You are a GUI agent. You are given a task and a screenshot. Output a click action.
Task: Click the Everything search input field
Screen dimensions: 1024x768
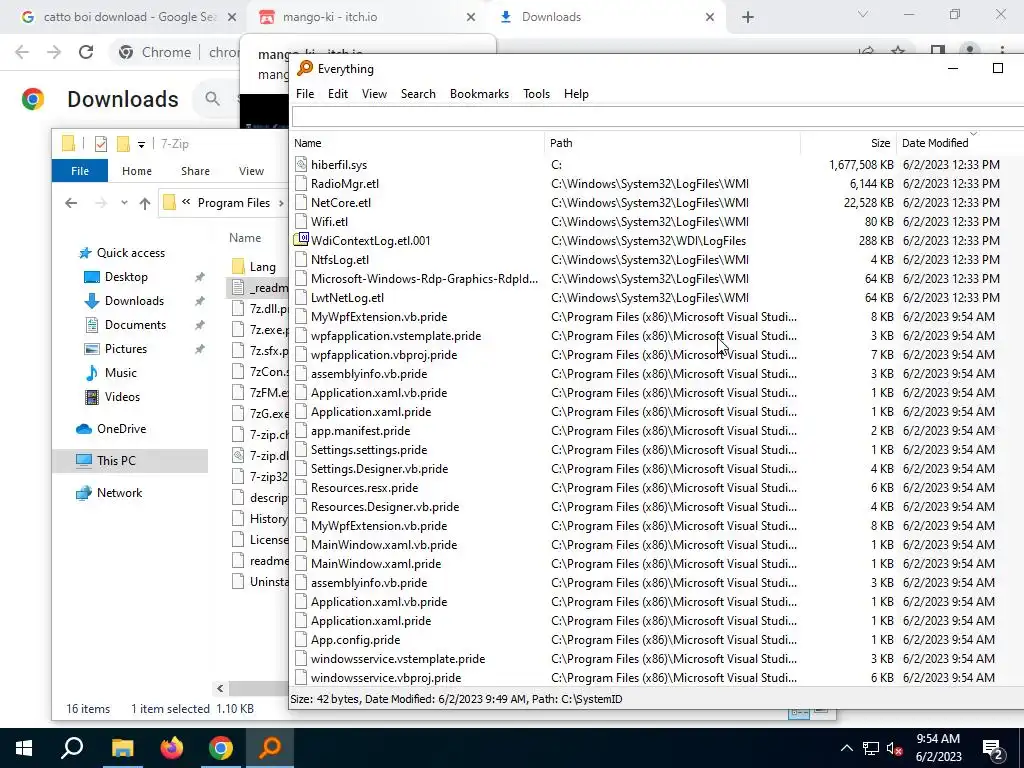coord(657,116)
